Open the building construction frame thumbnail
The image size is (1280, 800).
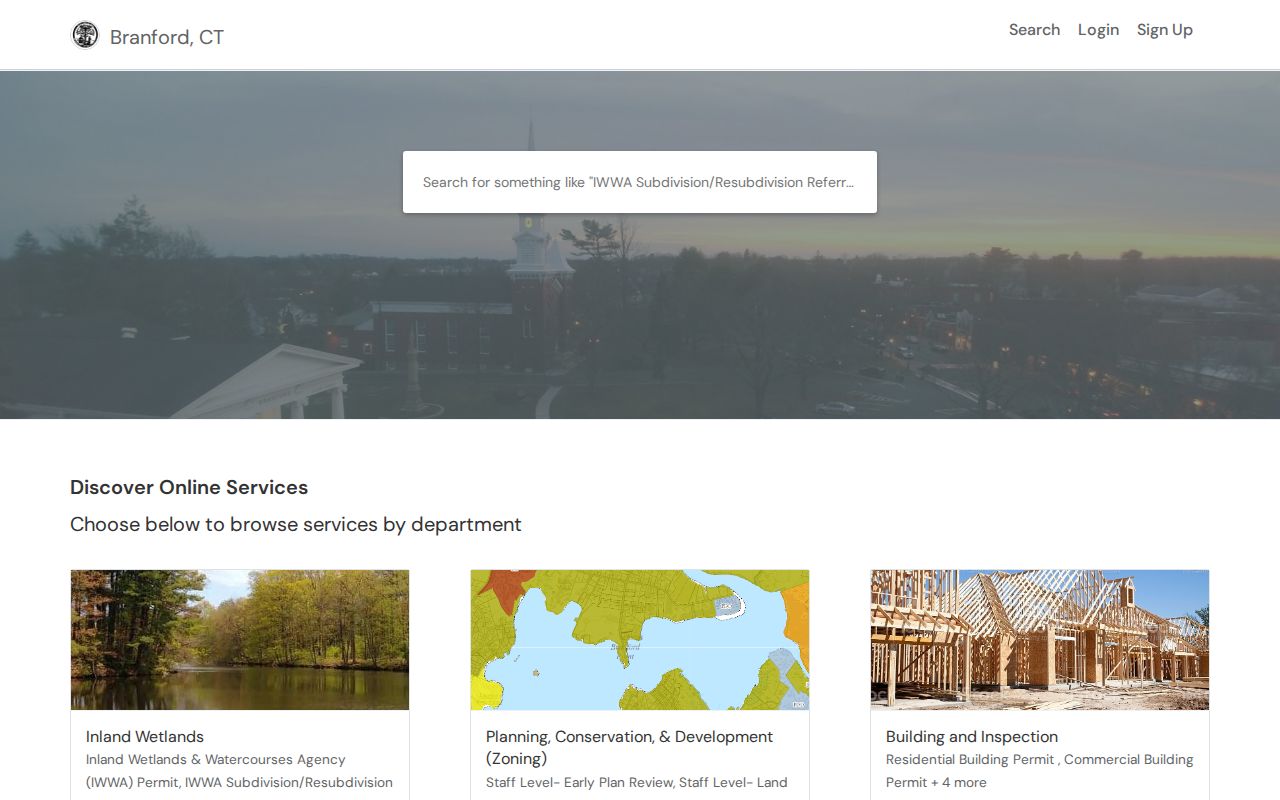click(x=1040, y=640)
